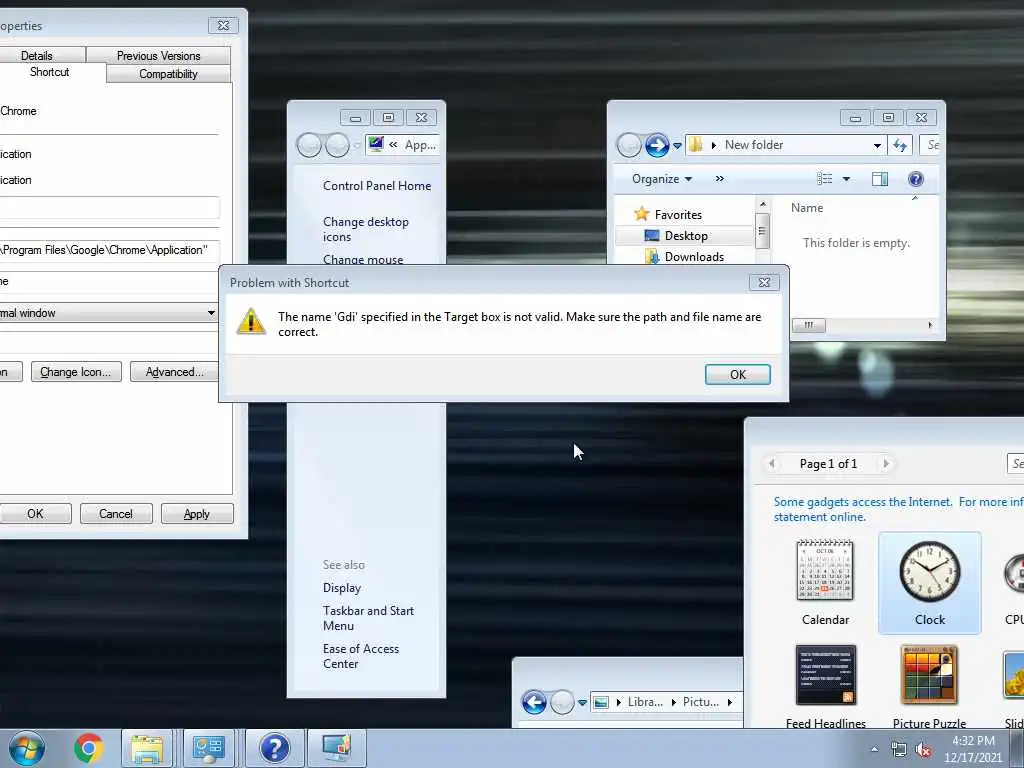
Task: Go to previous gadget page arrow
Action: pyautogui.click(x=772, y=464)
